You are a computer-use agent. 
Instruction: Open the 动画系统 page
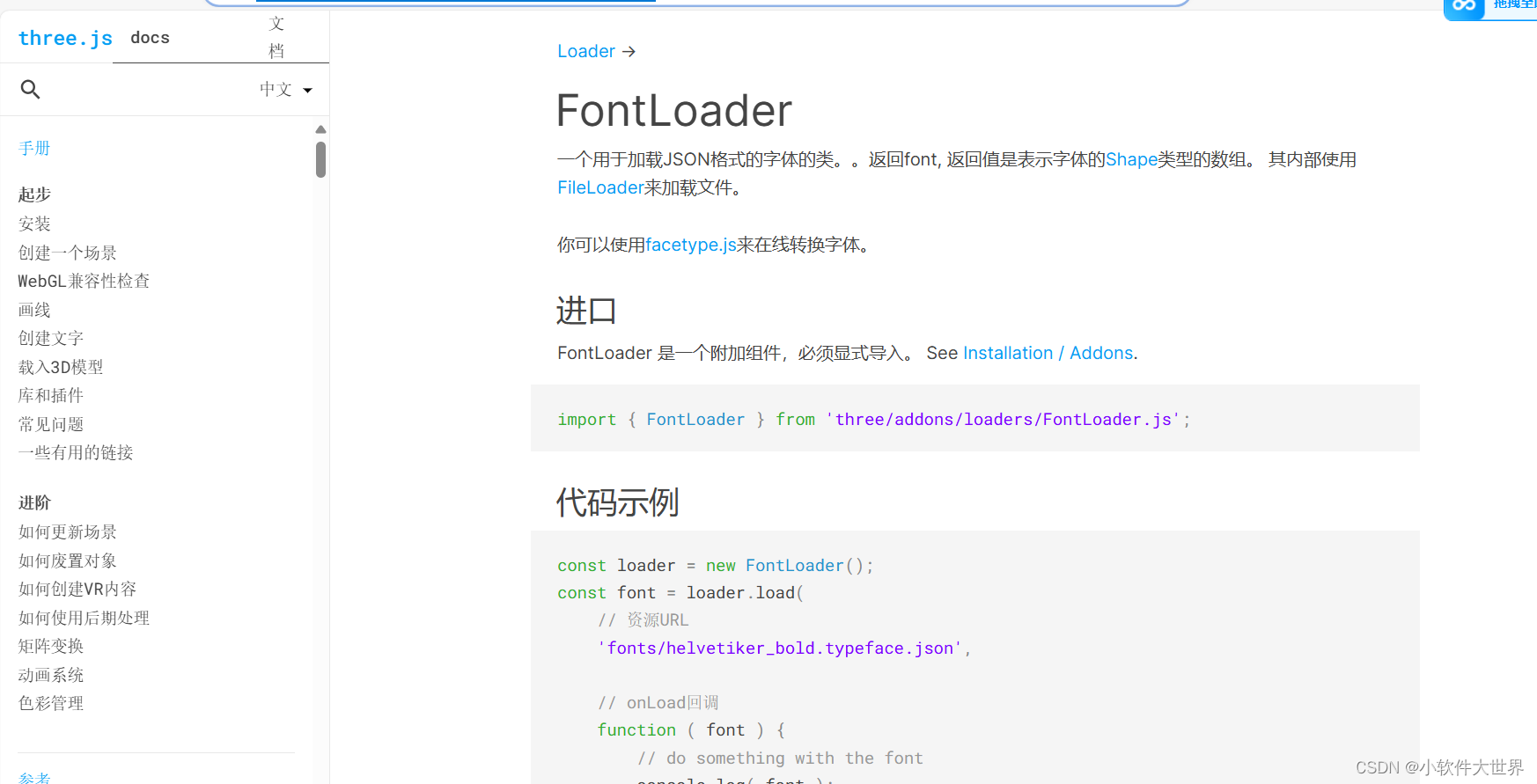51,676
